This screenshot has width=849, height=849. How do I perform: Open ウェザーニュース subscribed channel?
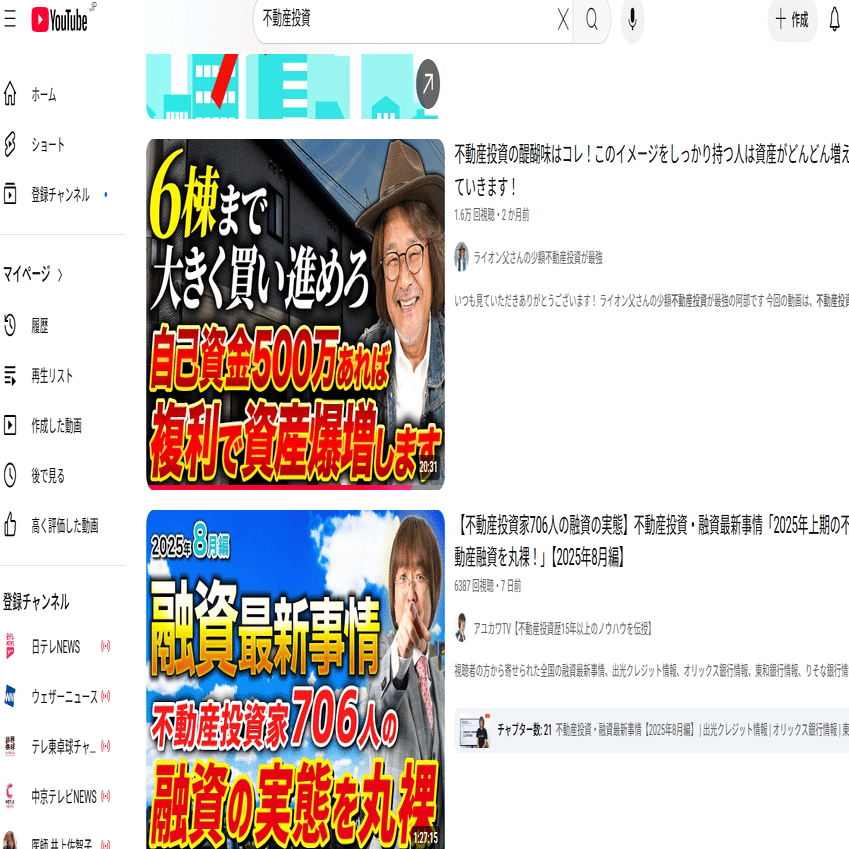tap(62, 696)
